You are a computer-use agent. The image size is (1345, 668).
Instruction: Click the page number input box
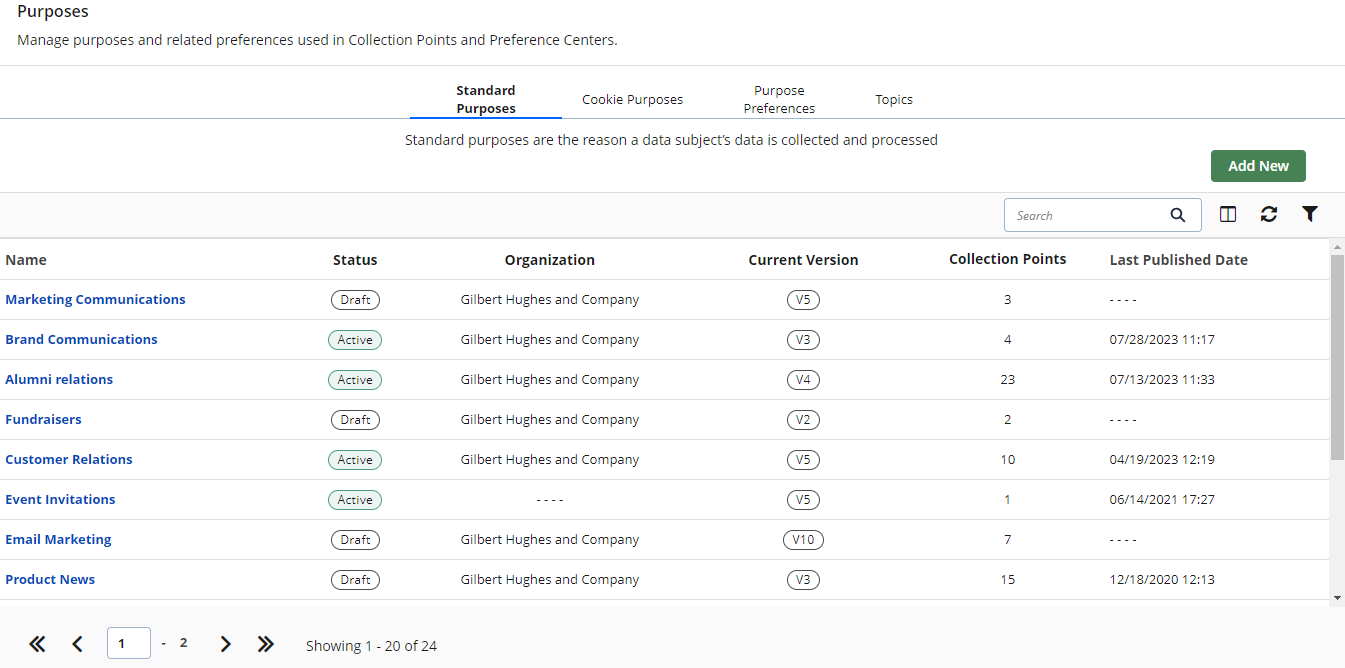(x=128, y=643)
